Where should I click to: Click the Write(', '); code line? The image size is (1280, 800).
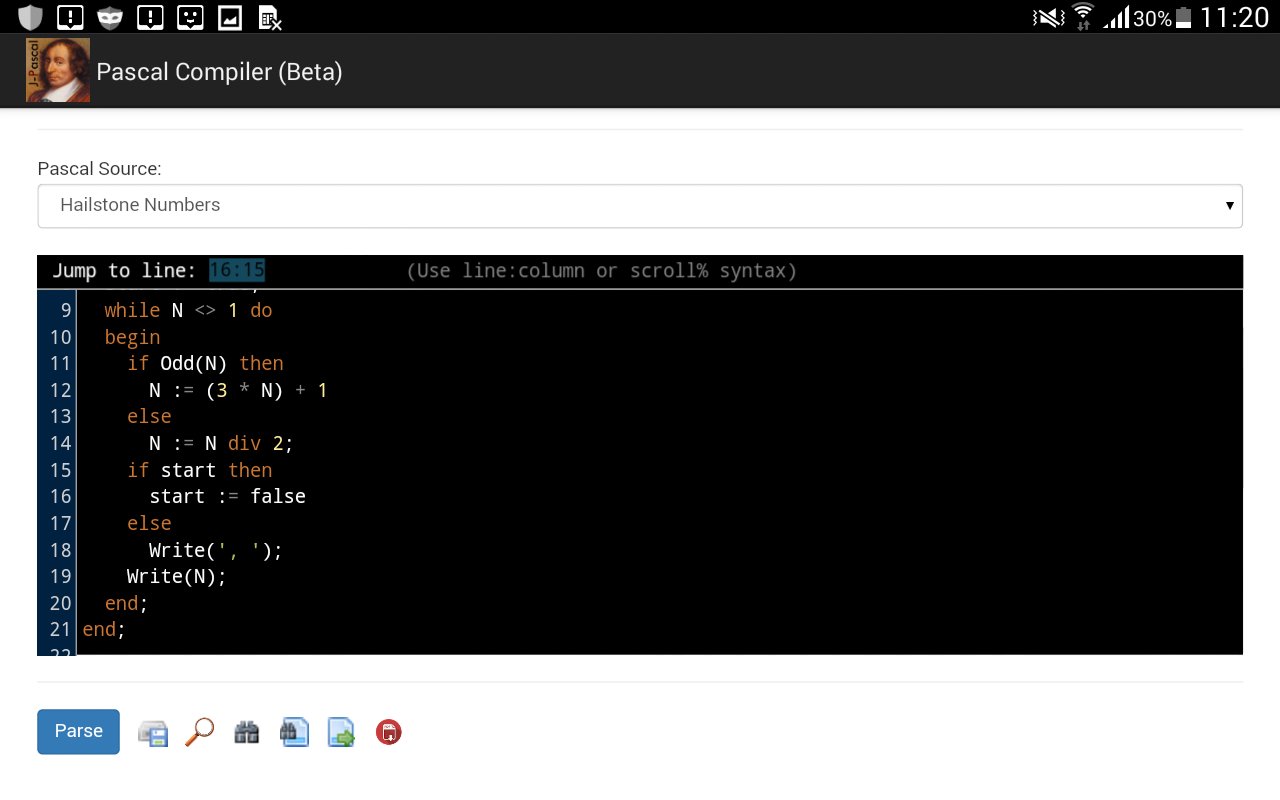[x=216, y=550]
